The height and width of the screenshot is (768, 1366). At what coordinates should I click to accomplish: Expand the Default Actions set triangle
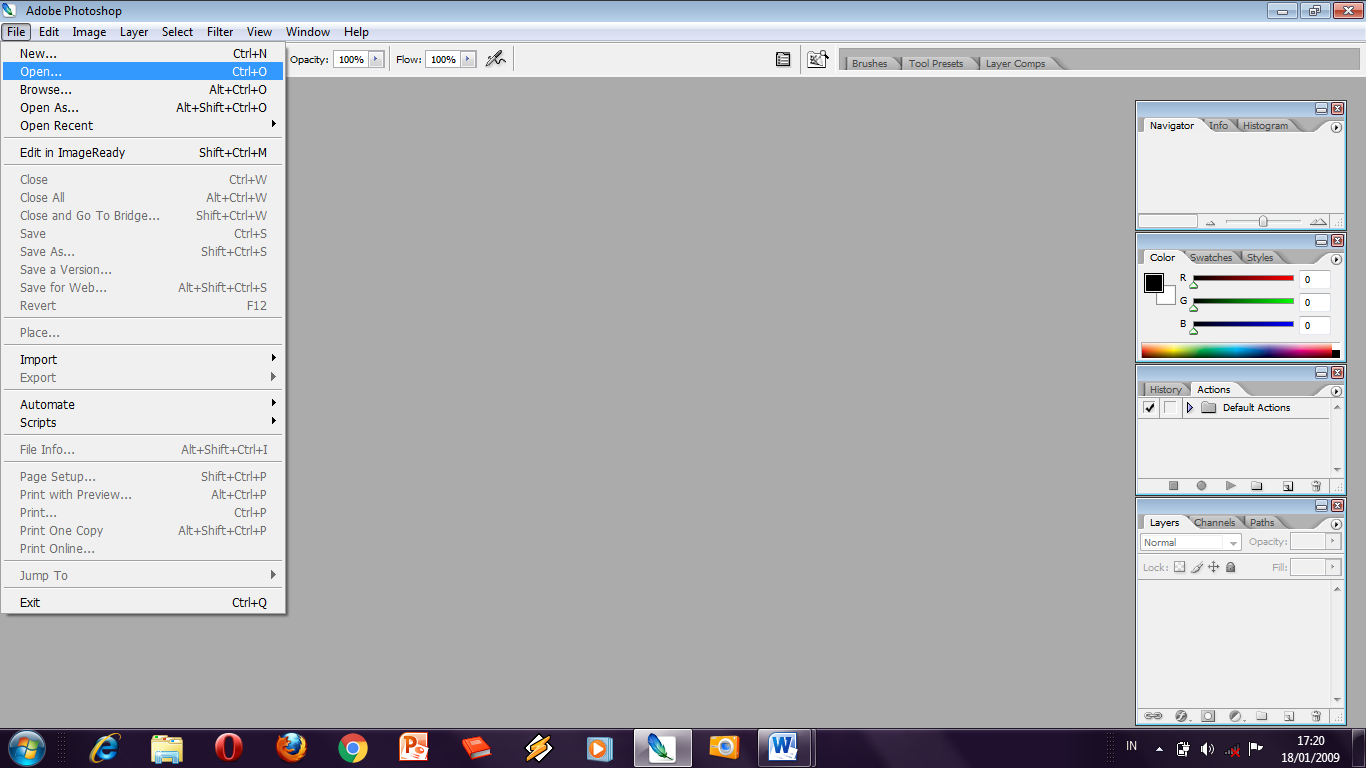(x=1189, y=408)
